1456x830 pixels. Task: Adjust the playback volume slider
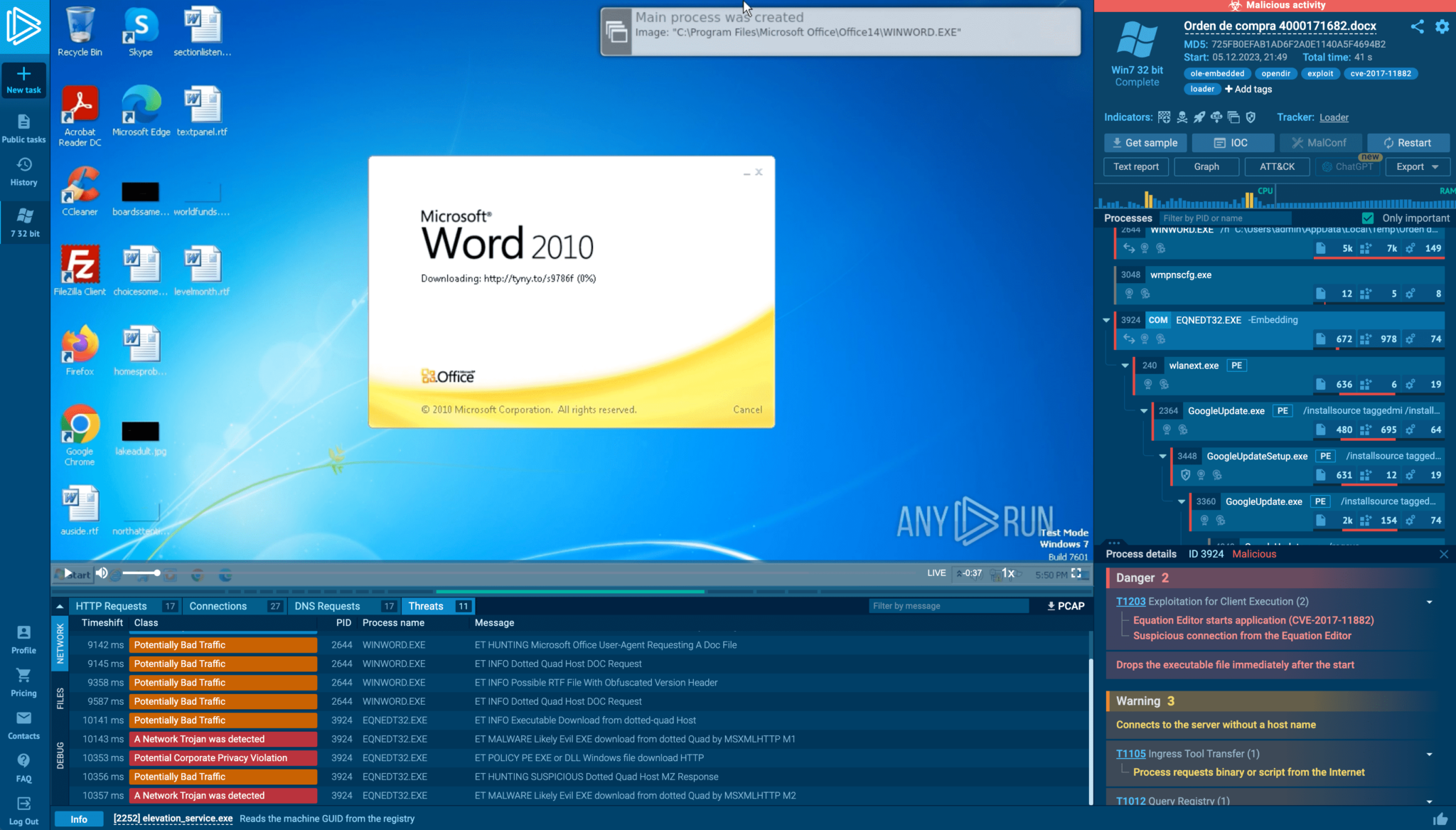(x=141, y=573)
